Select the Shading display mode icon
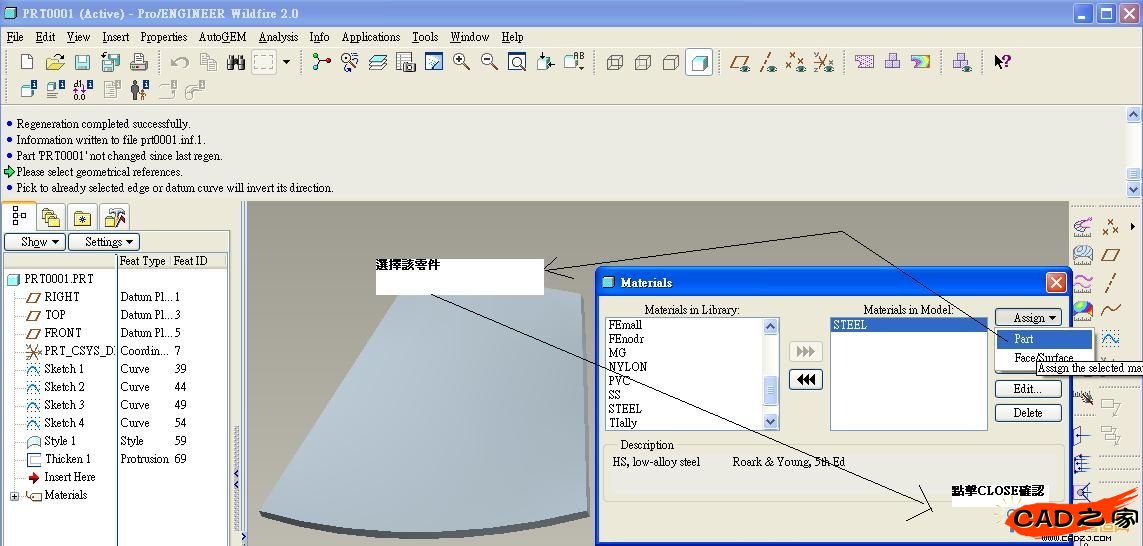The width and height of the screenshot is (1143, 546). pos(699,62)
